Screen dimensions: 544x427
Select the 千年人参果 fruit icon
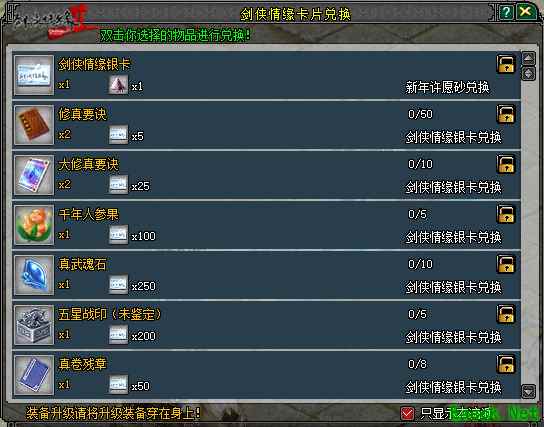(34, 225)
